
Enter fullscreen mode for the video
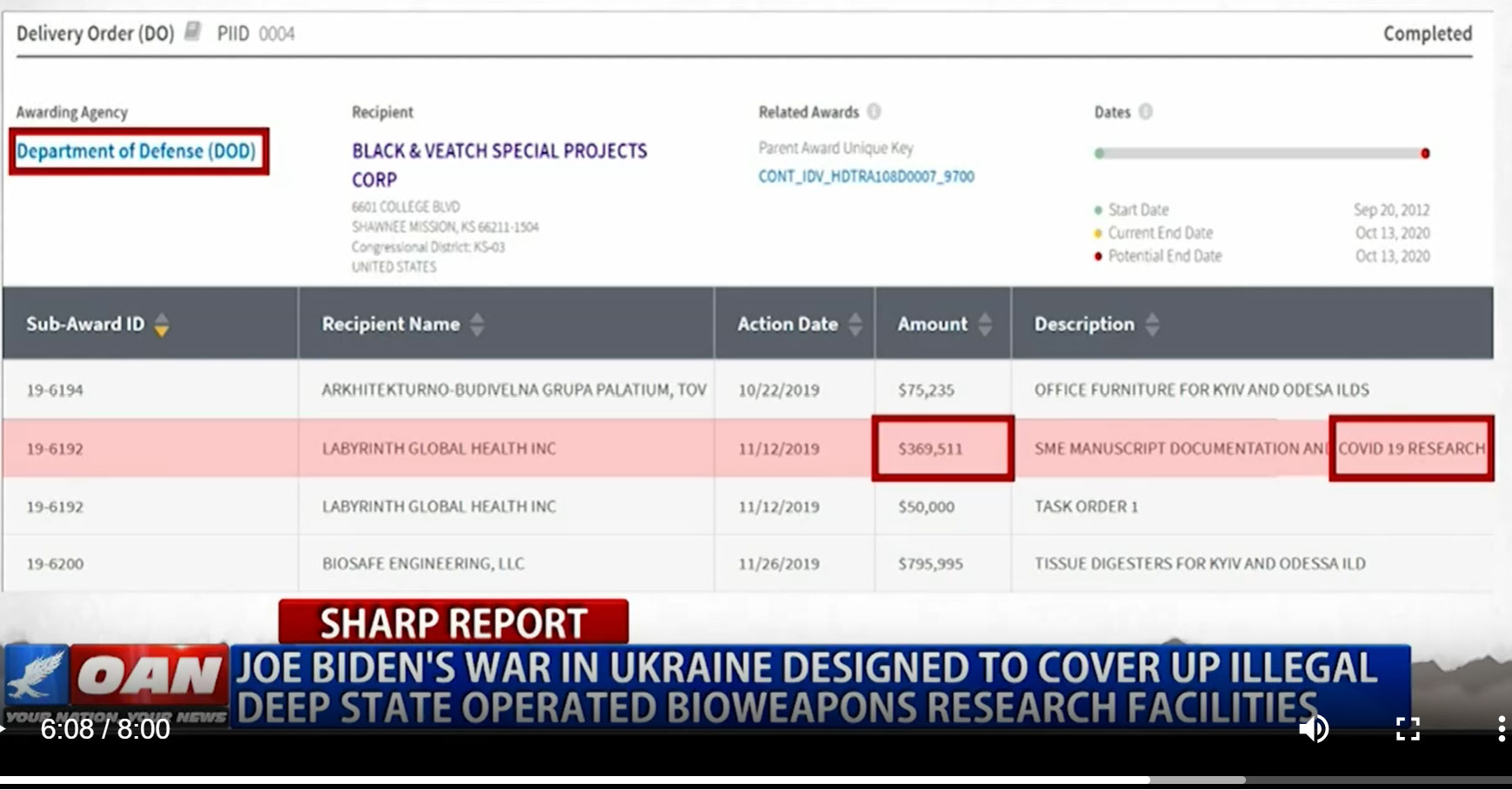(1408, 728)
